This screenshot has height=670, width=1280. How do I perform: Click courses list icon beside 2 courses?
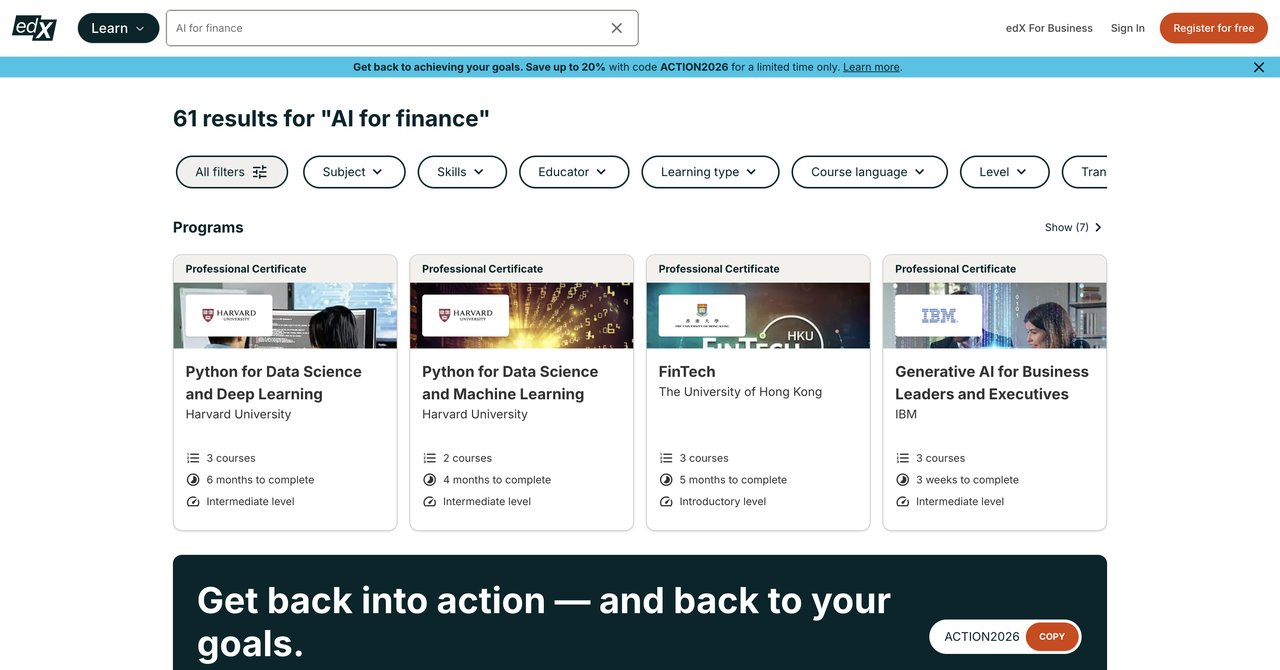pyautogui.click(x=430, y=458)
